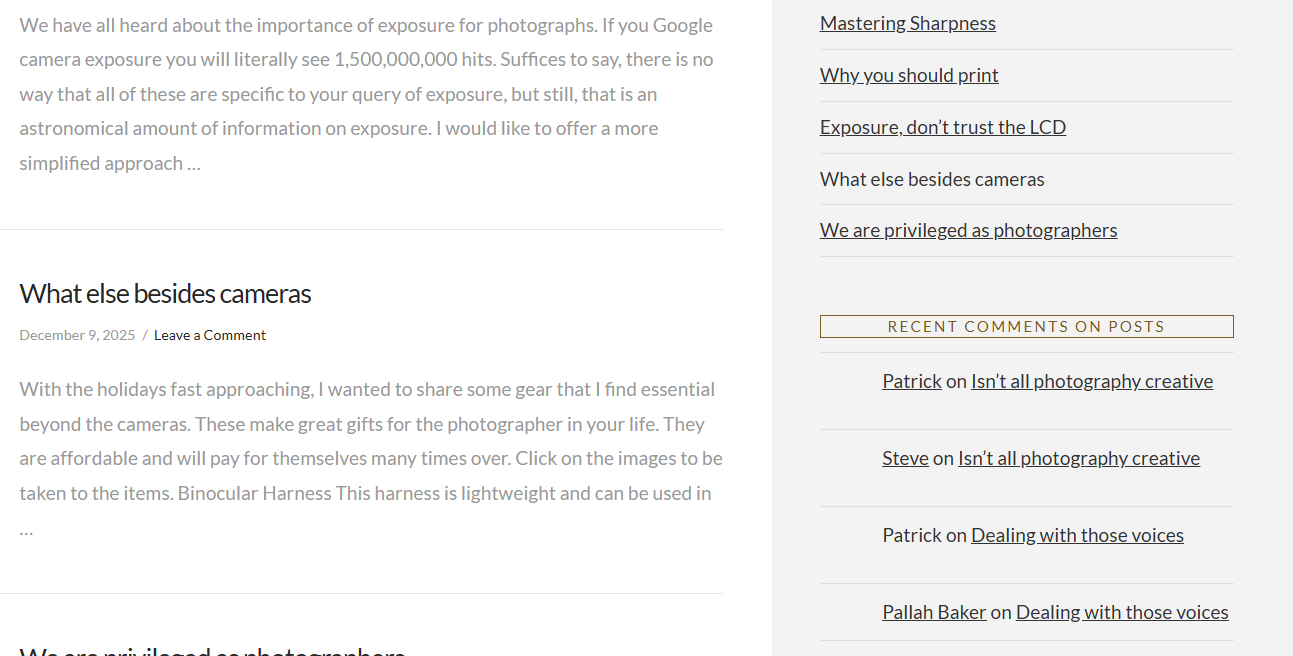Screen dimensions: 1293x656
Task: Click the Leave a Comment link
Action: click(209, 335)
